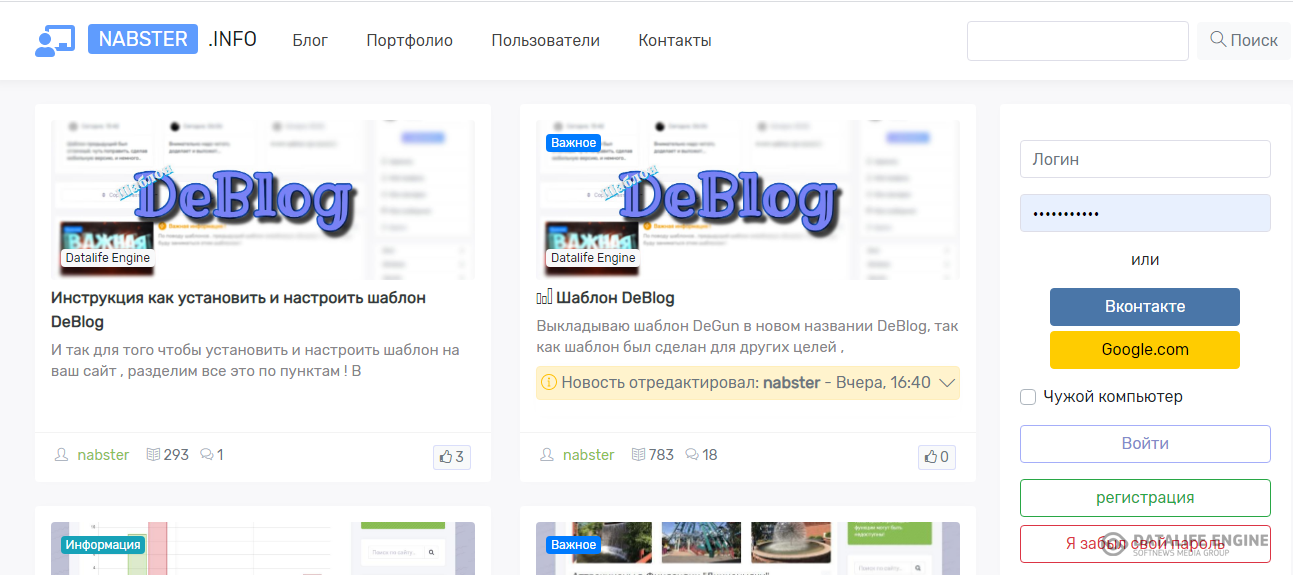1293x575 pixels.
Task: Expand the Новость отредактировал notice chevron
Action: click(948, 382)
